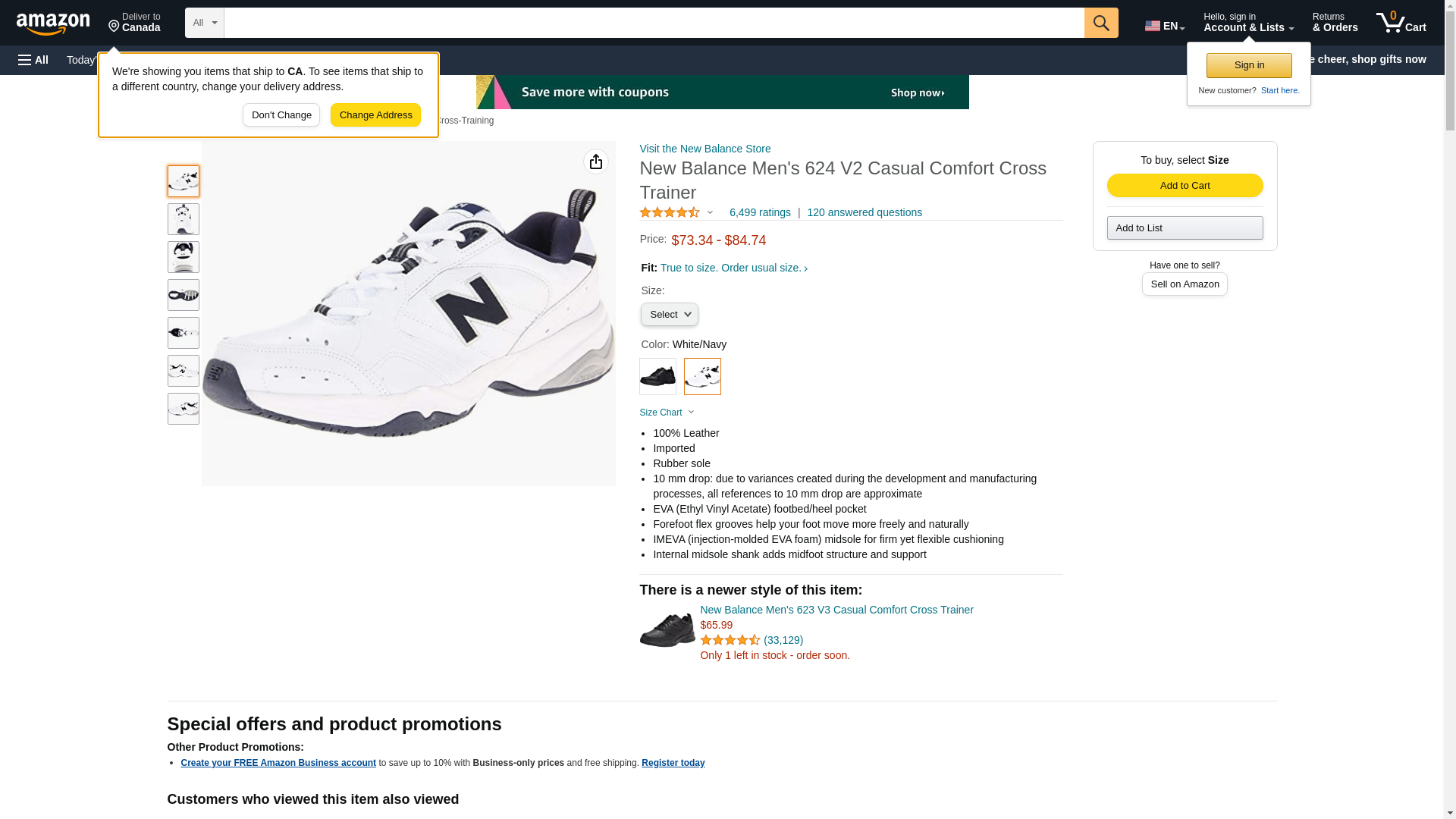Click the search text field
The image size is (1456, 819).
click(x=654, y=23)
